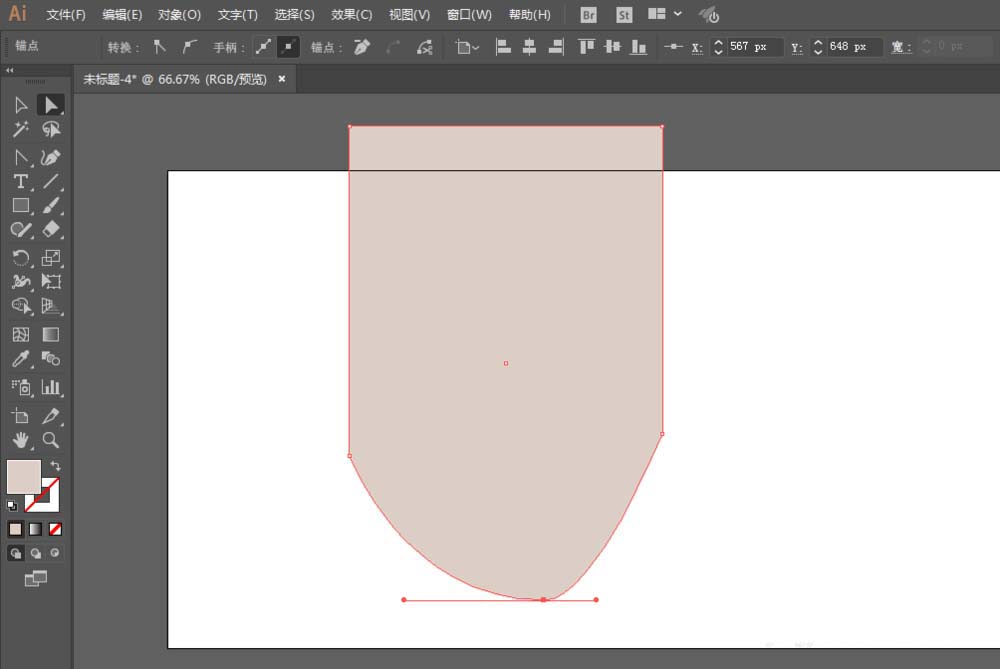Select the Rectangle tool
1000x669 pixels.
pyautogui.click(x=20, y=205)
